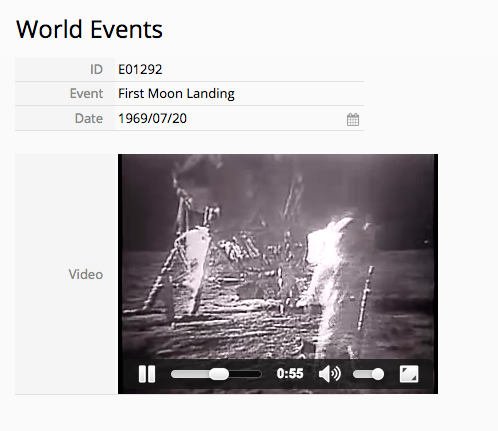Click the Video field label
This screenshot has height=431, width=498.
[x=86, y=274]
